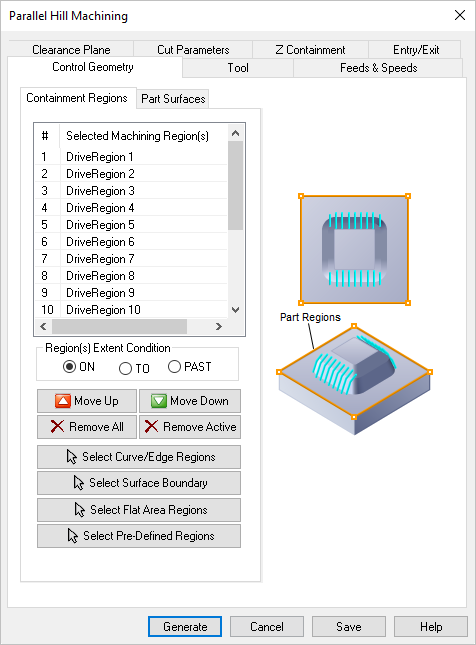Click the red X icon on Remove All

57,427
